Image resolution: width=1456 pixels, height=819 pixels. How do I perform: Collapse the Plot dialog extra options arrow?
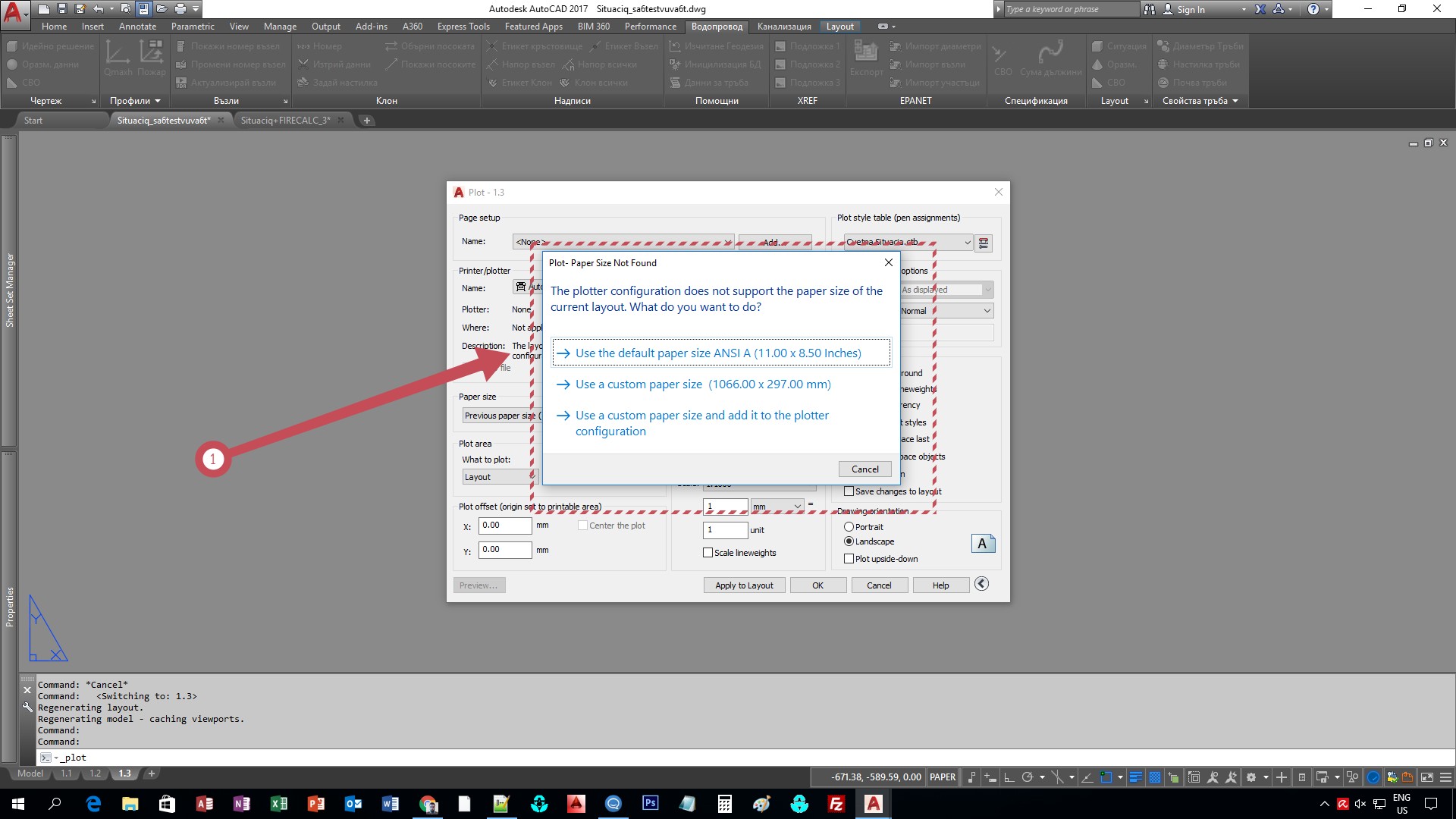point(981,584)
